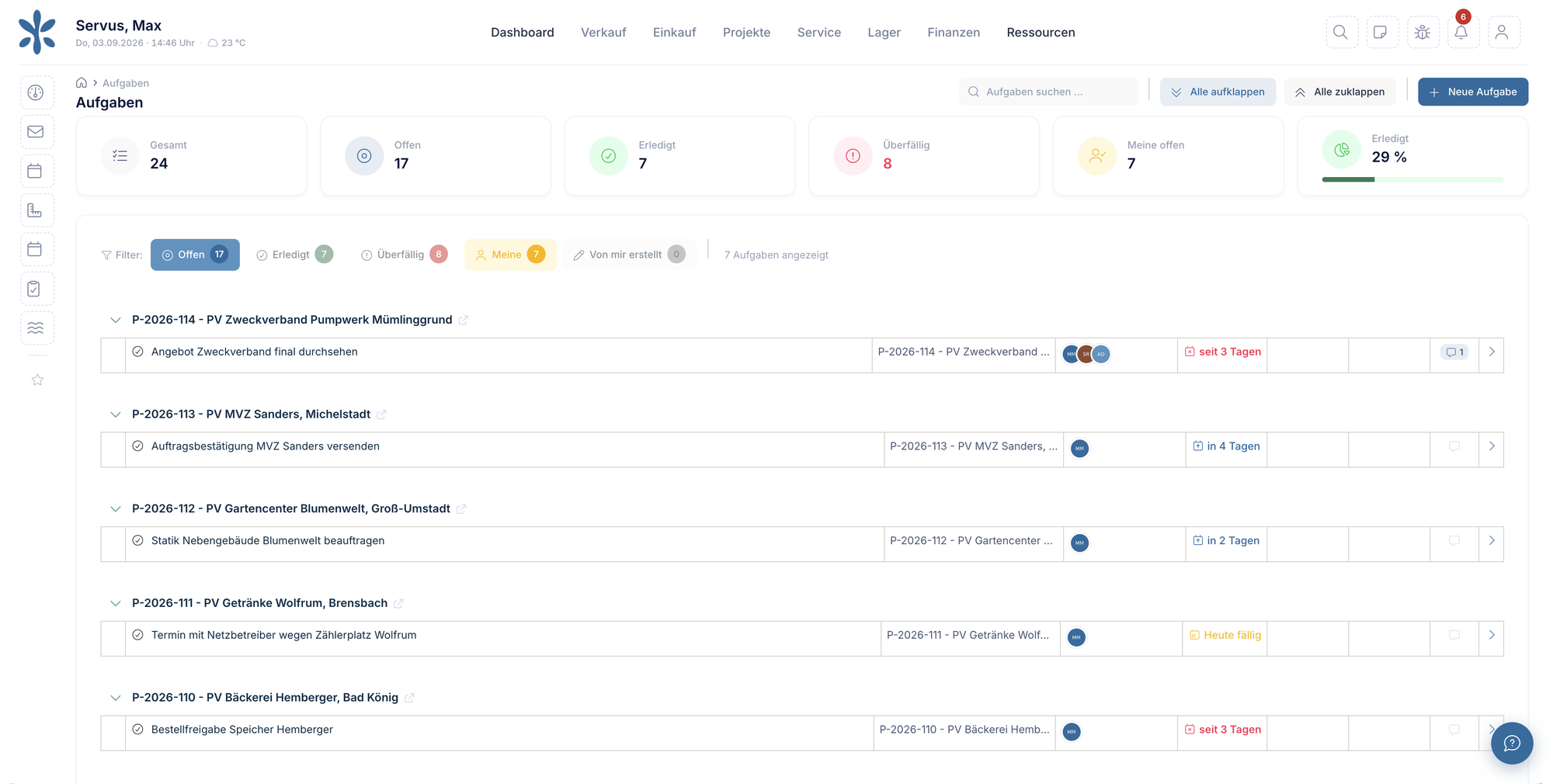Screen dimensions: 1553x784
Task: Open the Finanzen menu
Action: pyautogui.click(x=954, y=33)
